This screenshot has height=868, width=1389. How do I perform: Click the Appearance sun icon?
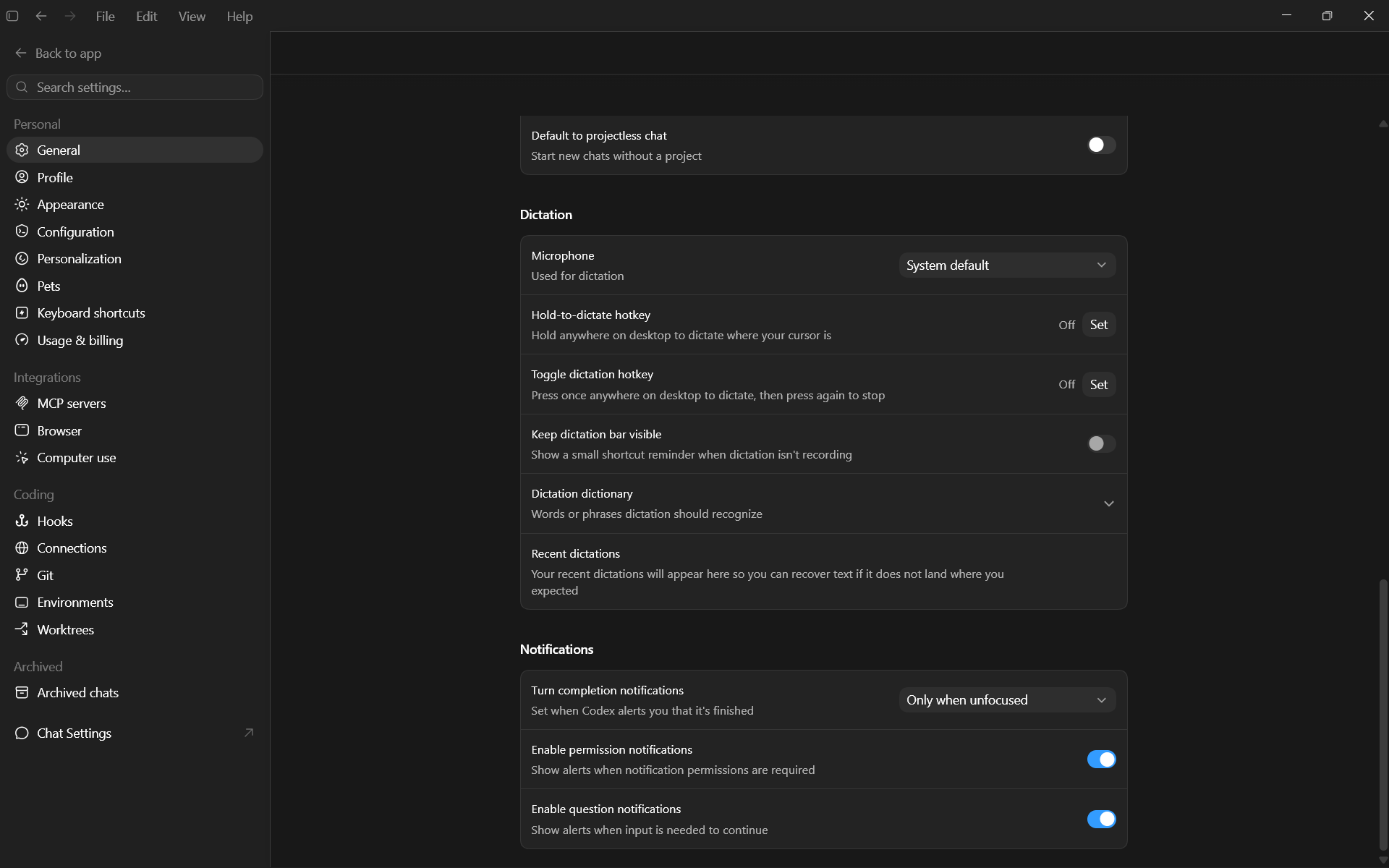pos(22,205)
